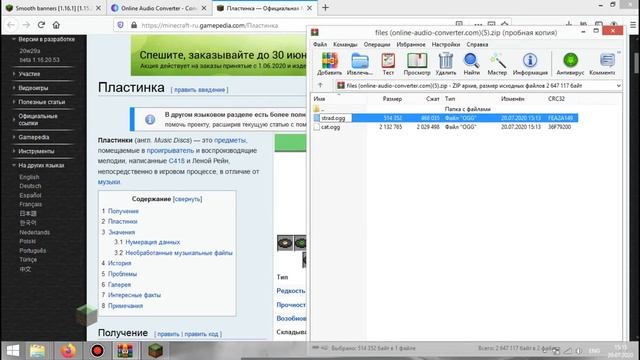Image resolution: width=640 pixels, height=360 pixels.
Task: Open the Справка menu
Action: click(477, 44)
